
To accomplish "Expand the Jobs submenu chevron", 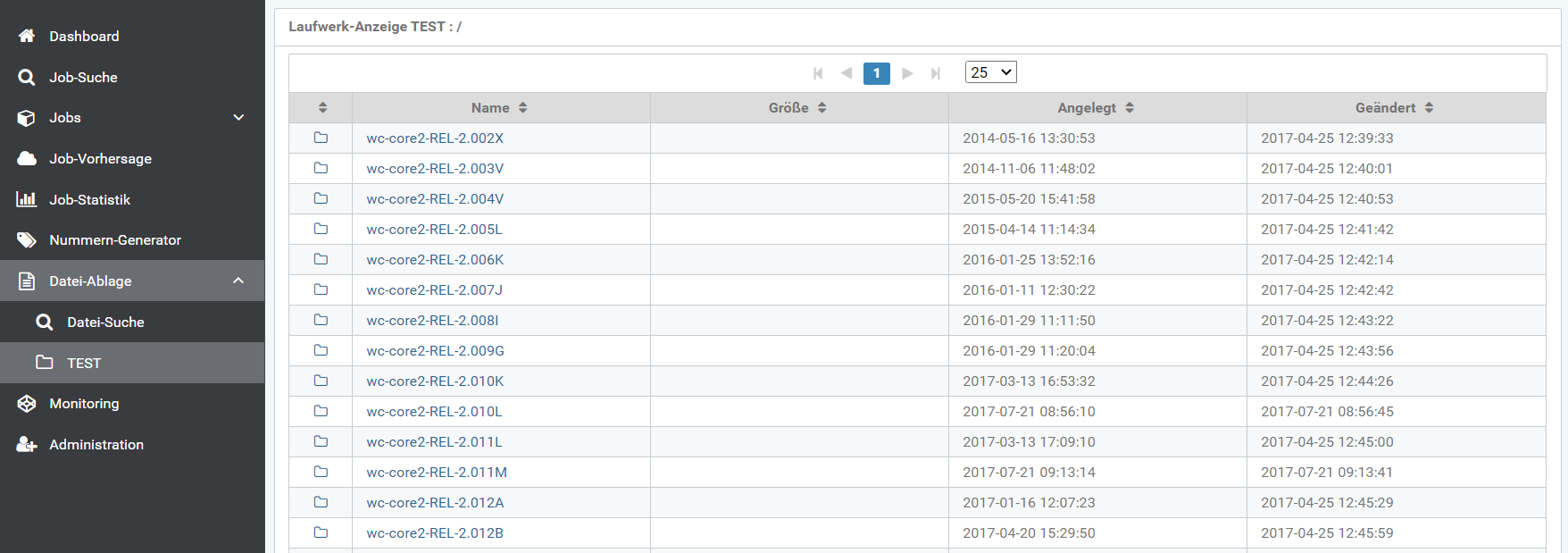I will (238, 118).
